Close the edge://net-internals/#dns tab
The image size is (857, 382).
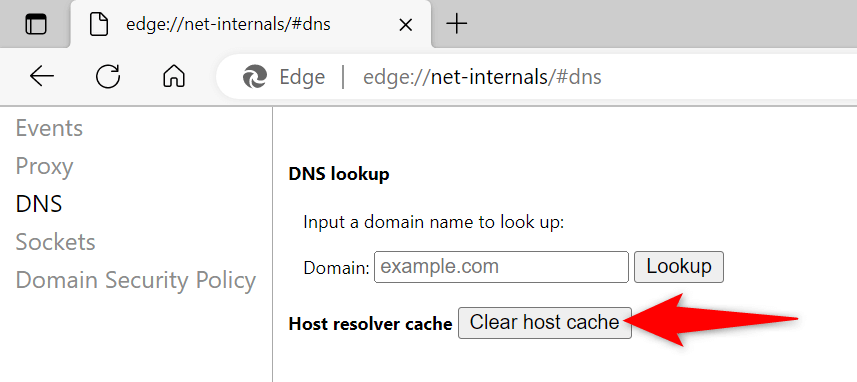coord(406,25)
